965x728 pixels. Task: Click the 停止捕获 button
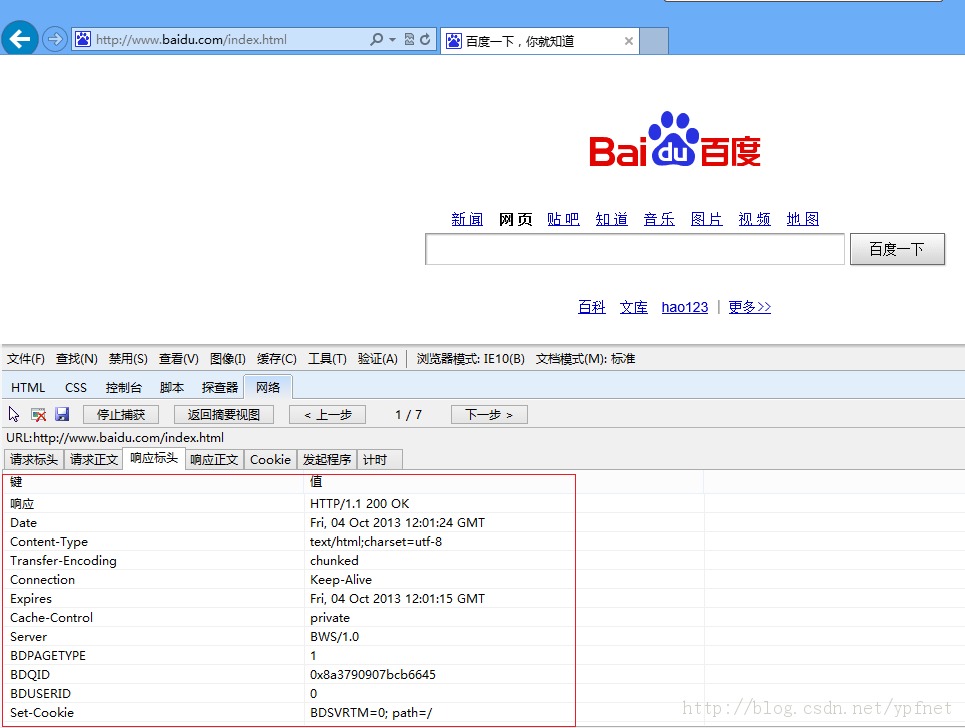121,415
